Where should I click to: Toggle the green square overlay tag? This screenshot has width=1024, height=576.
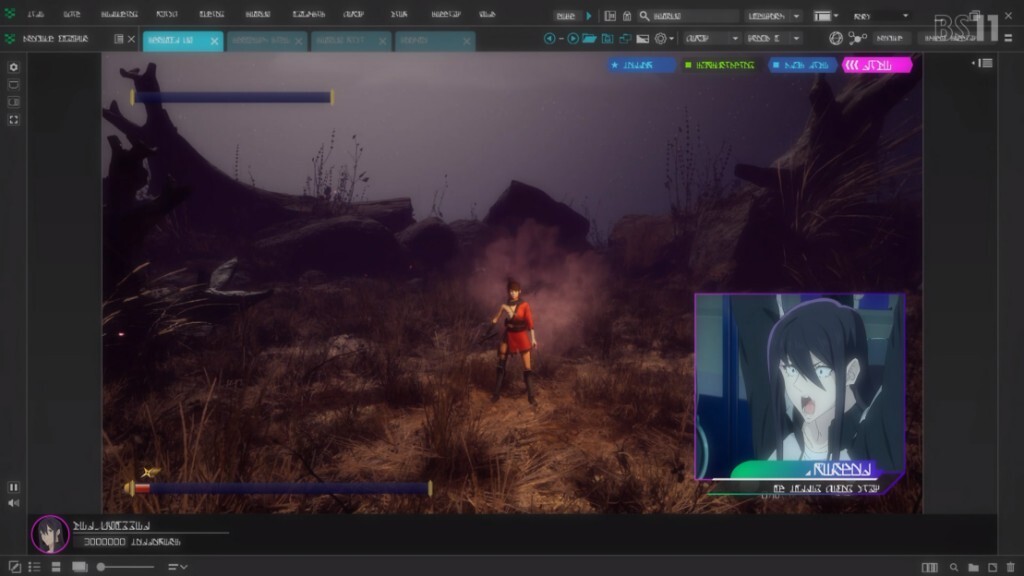(718, 65)
